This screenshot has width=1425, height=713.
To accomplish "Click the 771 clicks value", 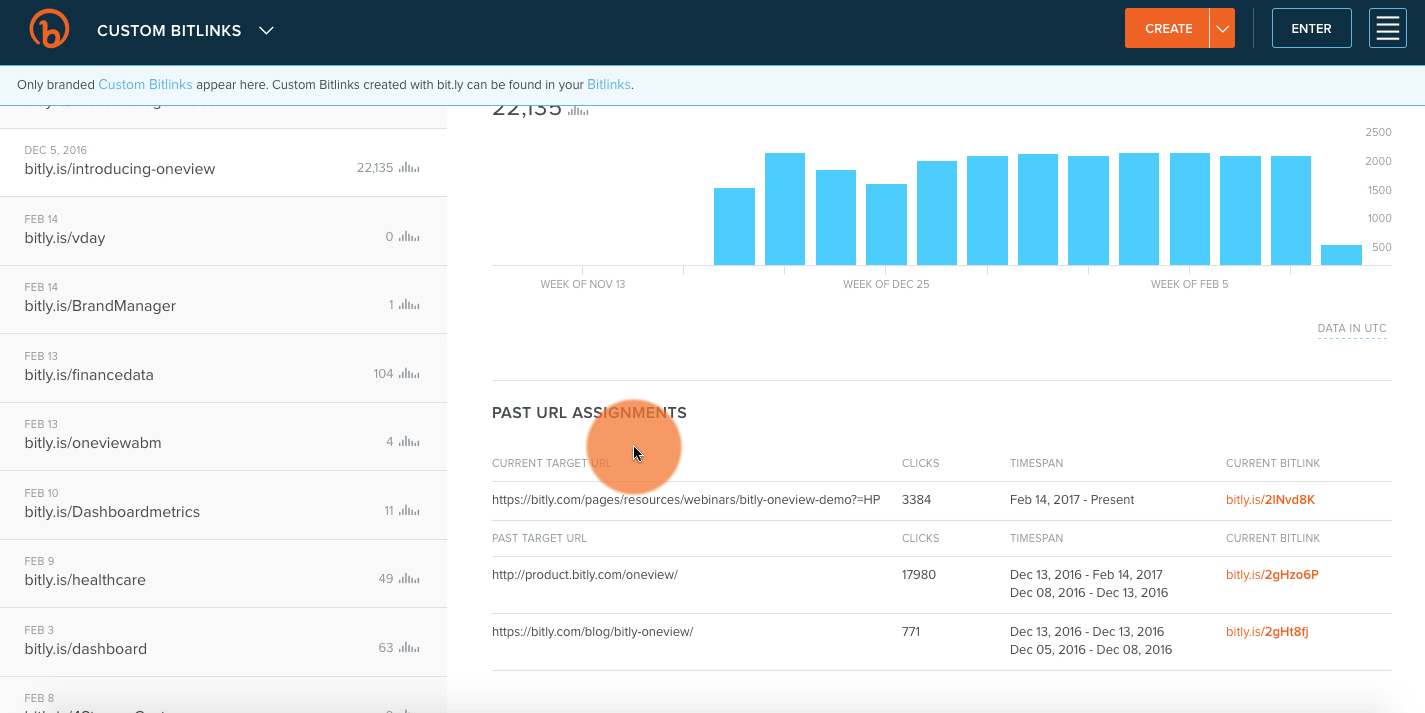I will (x=911, y=632).
